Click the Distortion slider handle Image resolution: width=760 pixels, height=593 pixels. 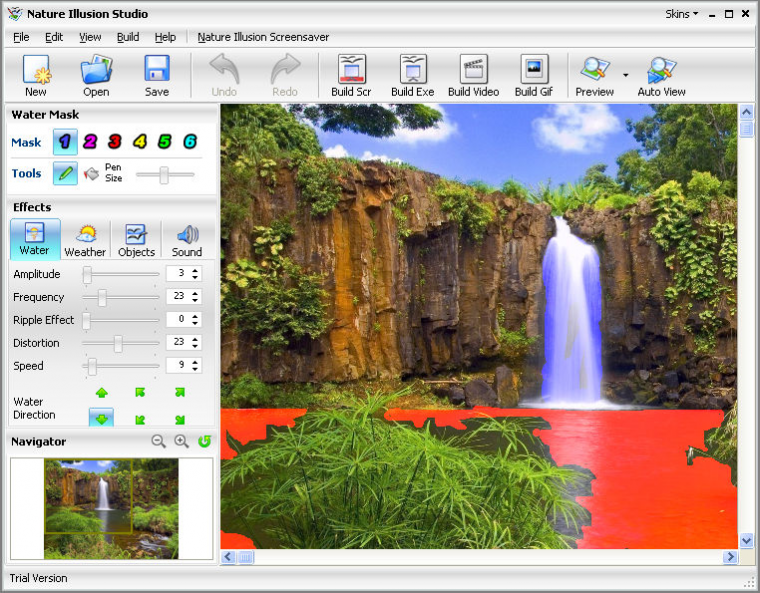118,343
